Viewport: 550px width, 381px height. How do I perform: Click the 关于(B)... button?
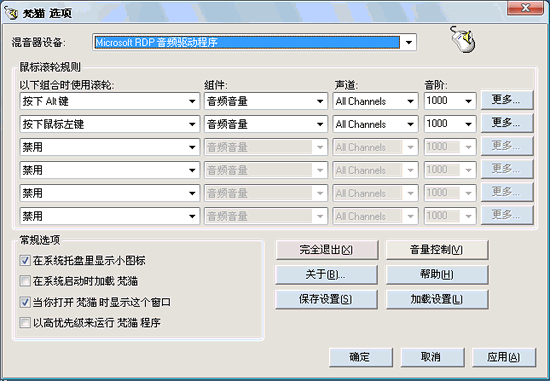327,274
